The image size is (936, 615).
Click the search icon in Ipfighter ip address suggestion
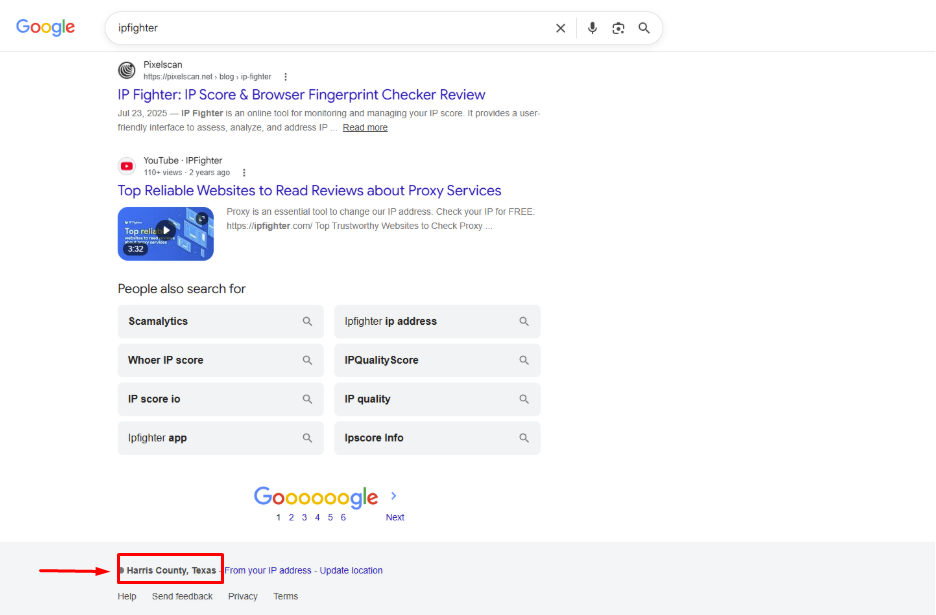coord(524,321)
